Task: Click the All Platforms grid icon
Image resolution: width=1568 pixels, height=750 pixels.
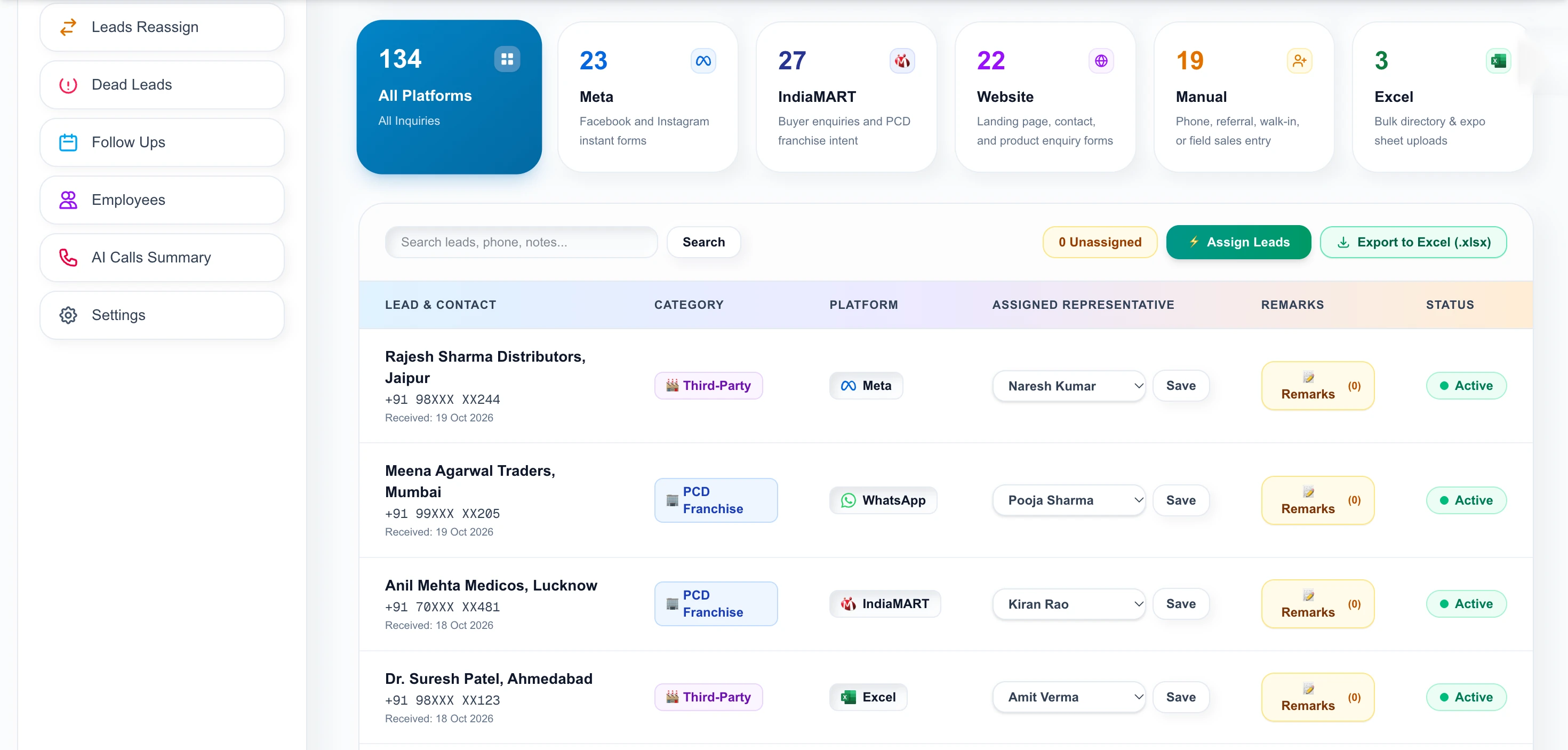Action: click(x=507, y=59)
